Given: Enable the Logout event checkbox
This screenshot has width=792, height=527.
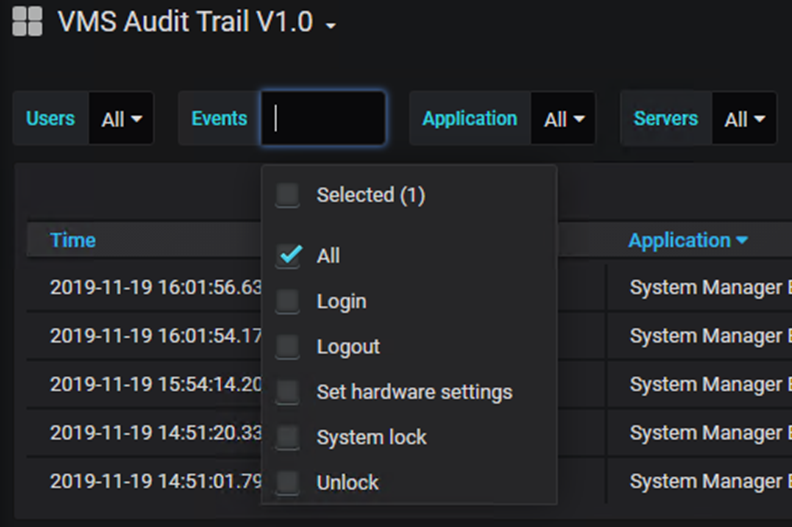Looking at the screenshot, I should point(288,347).
